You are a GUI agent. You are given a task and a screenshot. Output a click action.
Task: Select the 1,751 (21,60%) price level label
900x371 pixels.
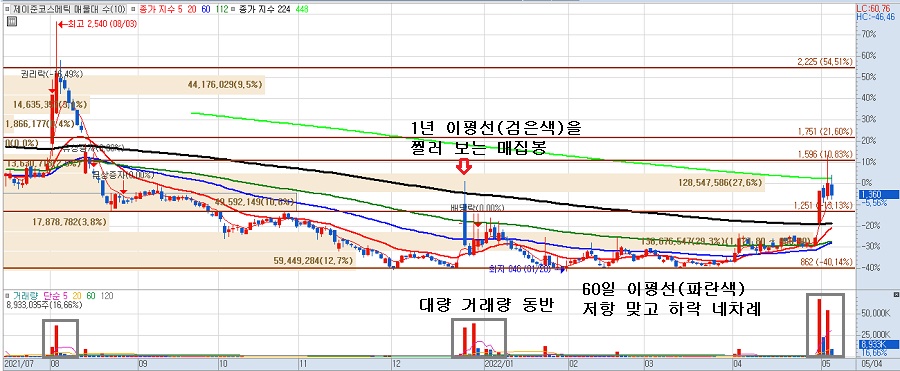tap(826, 132)
